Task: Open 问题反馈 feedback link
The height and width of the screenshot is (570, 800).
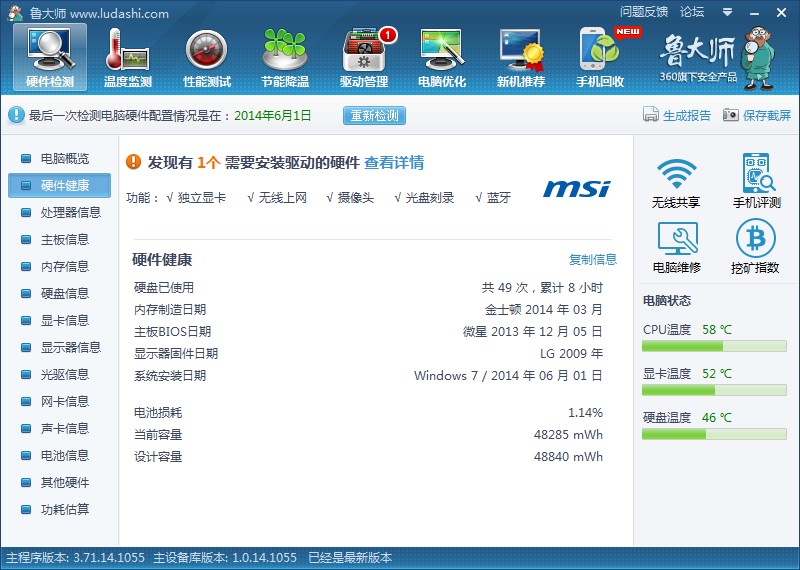Action: tap(644, 12)
